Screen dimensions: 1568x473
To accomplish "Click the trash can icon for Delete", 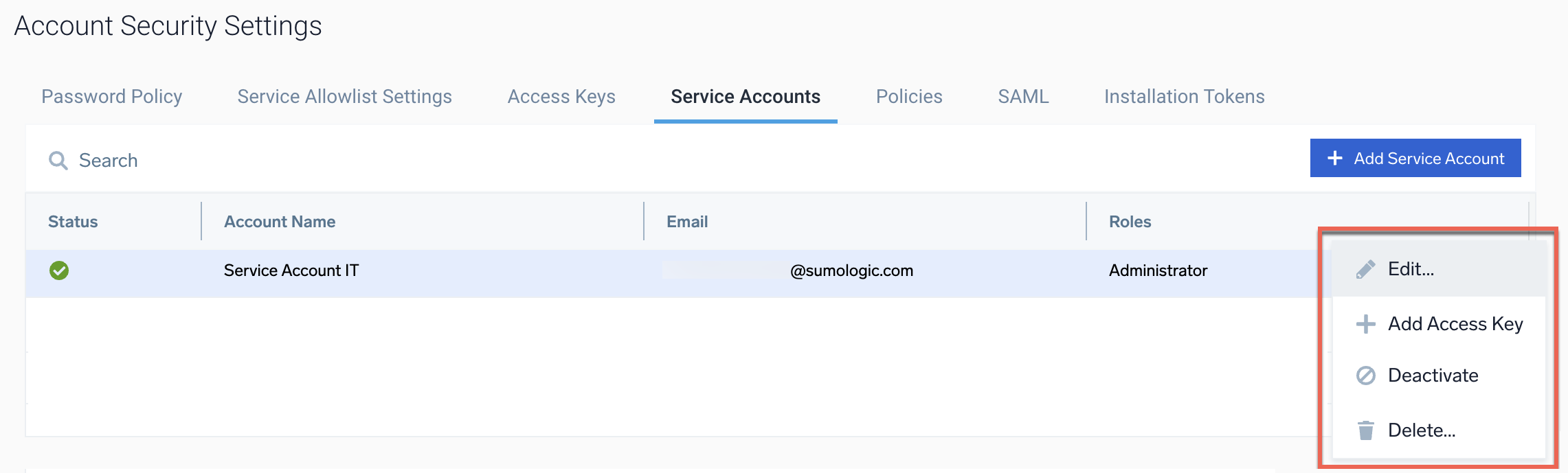I will point(1365,430).
